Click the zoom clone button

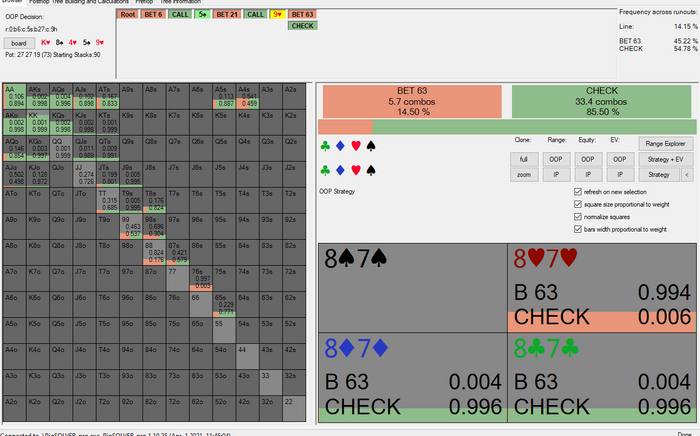[524, 174]
